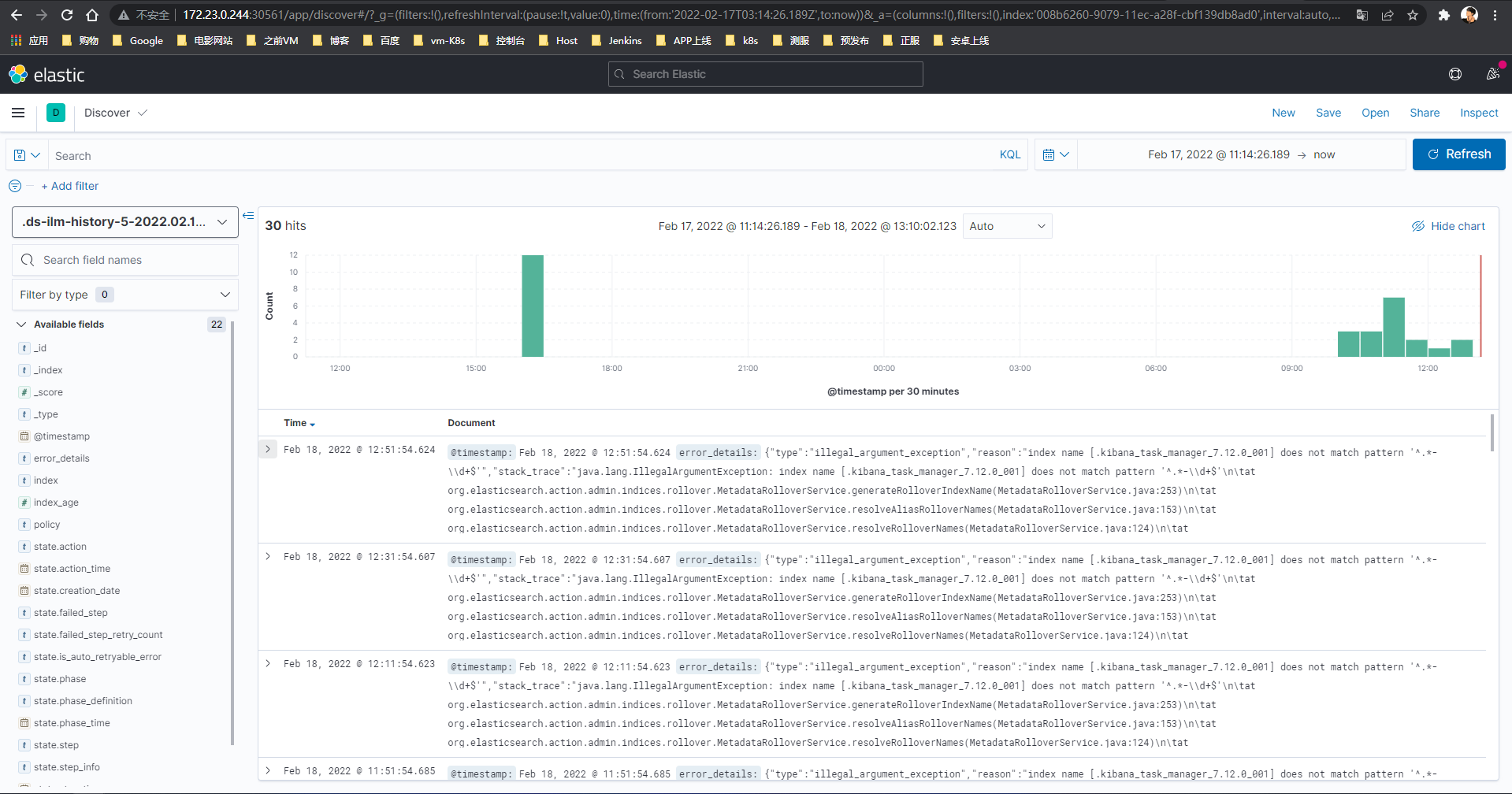Viewport: 1512px width, 794px height.
Task: Click the KQL Search query field
Action: tap(520, 155)
